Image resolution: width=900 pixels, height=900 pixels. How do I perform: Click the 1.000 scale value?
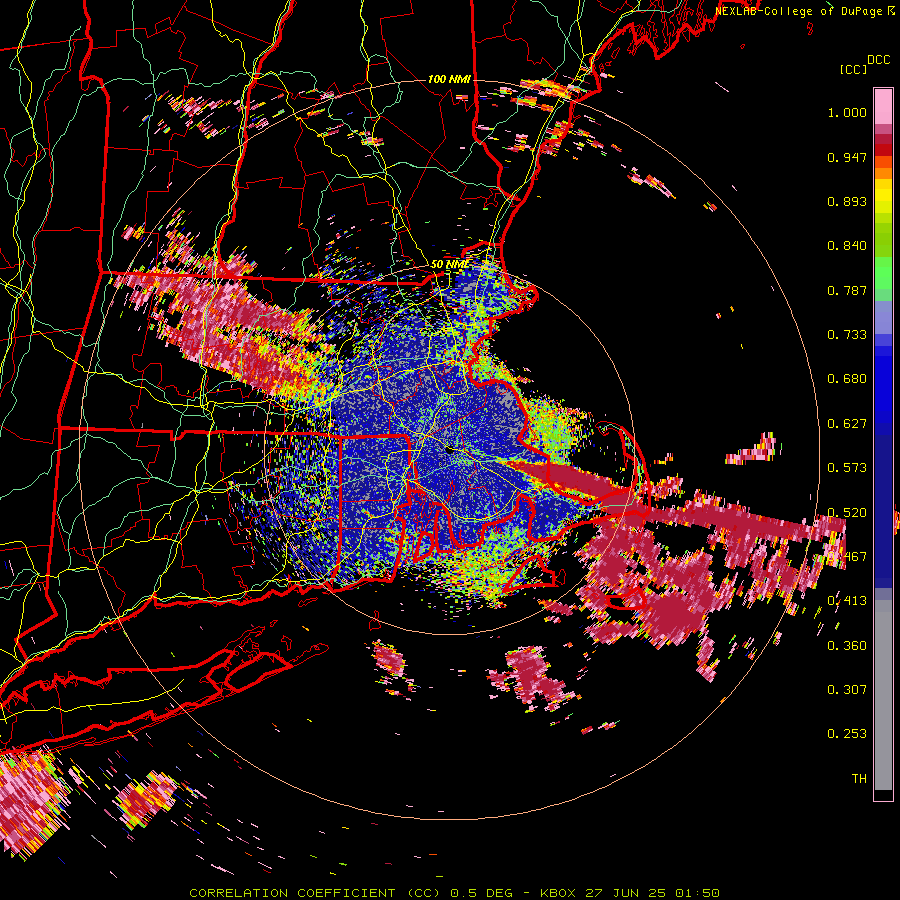coord(847,112)
